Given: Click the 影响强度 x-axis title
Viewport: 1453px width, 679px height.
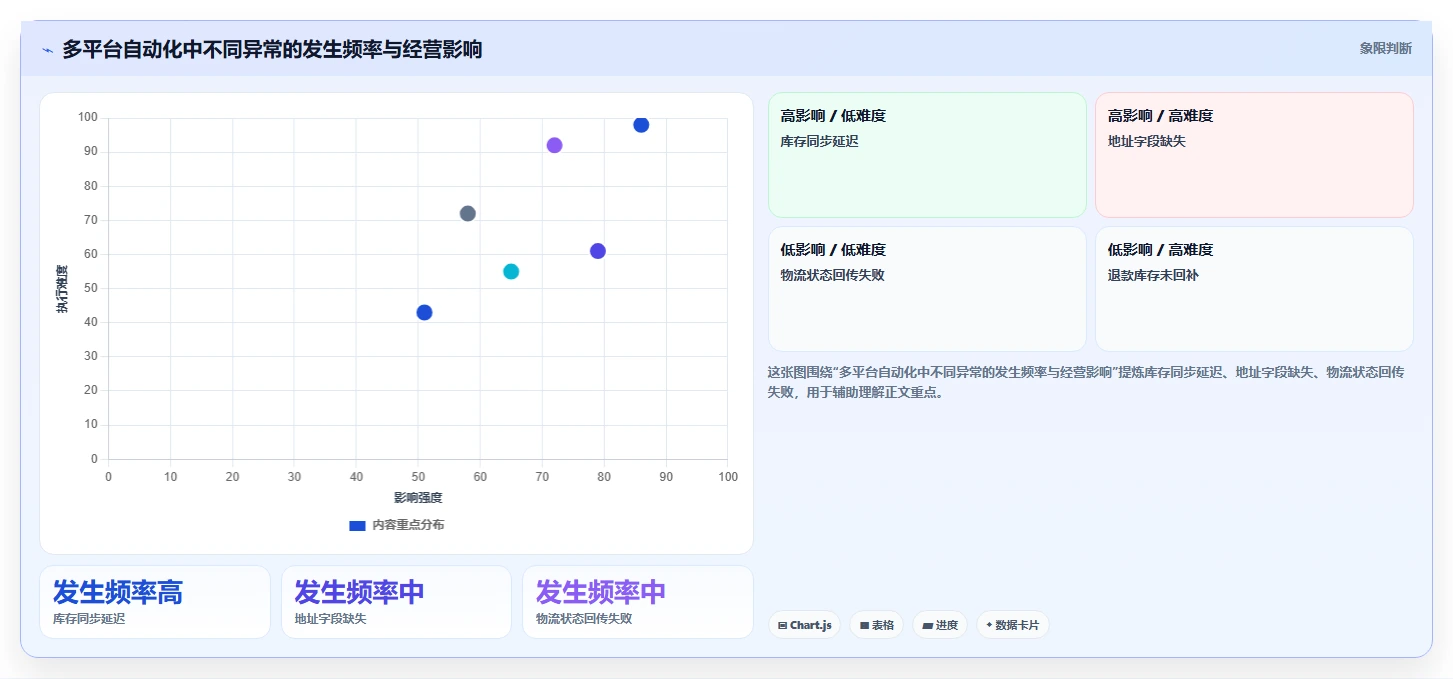Looking at the screenshot, I should [x=418, y=497].
